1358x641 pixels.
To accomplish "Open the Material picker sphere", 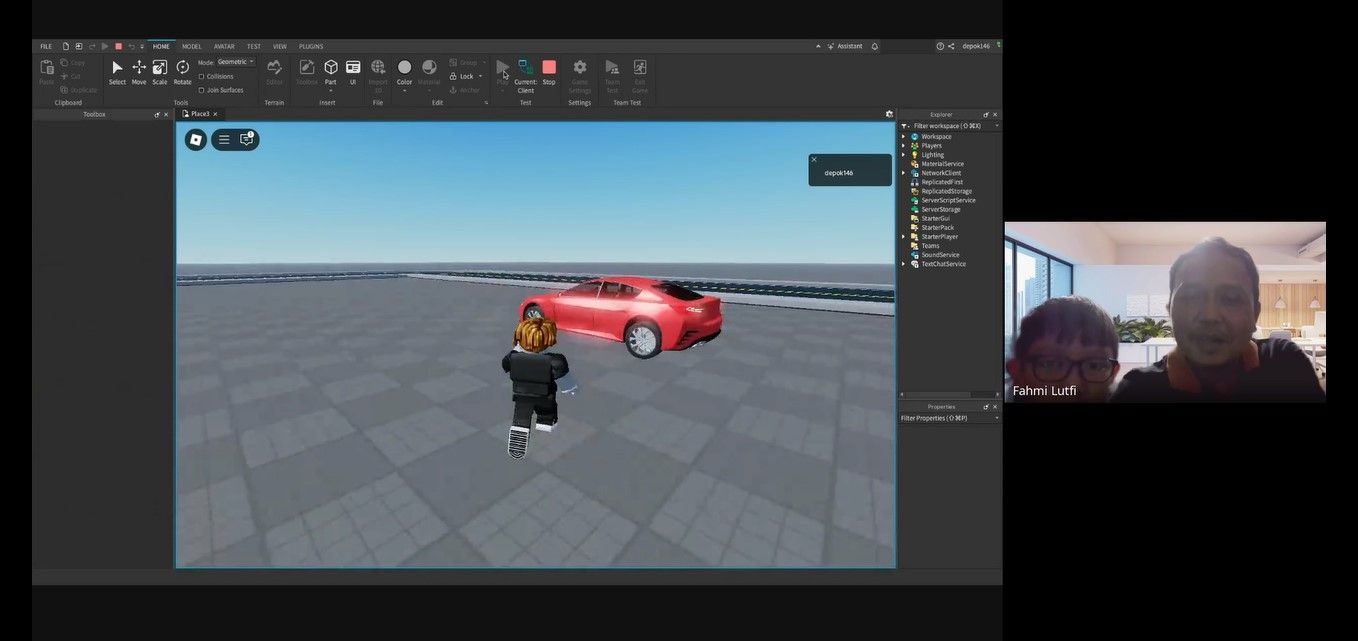I will click(x=429, y=67).
